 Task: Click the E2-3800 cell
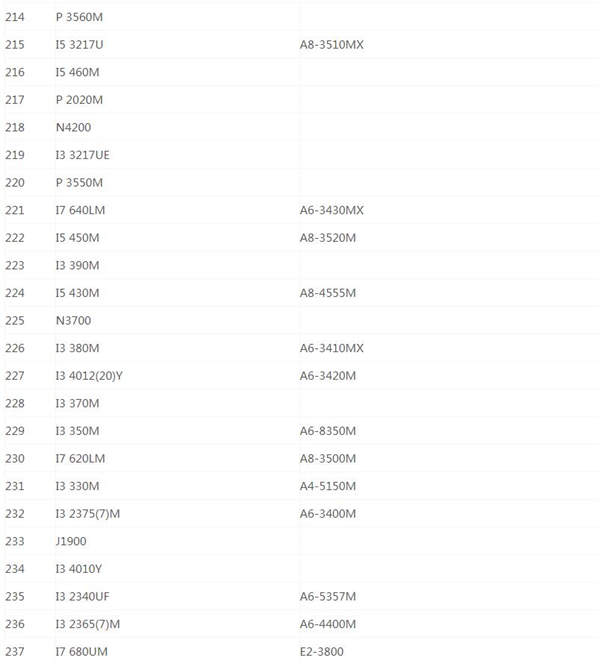[322, 652]
